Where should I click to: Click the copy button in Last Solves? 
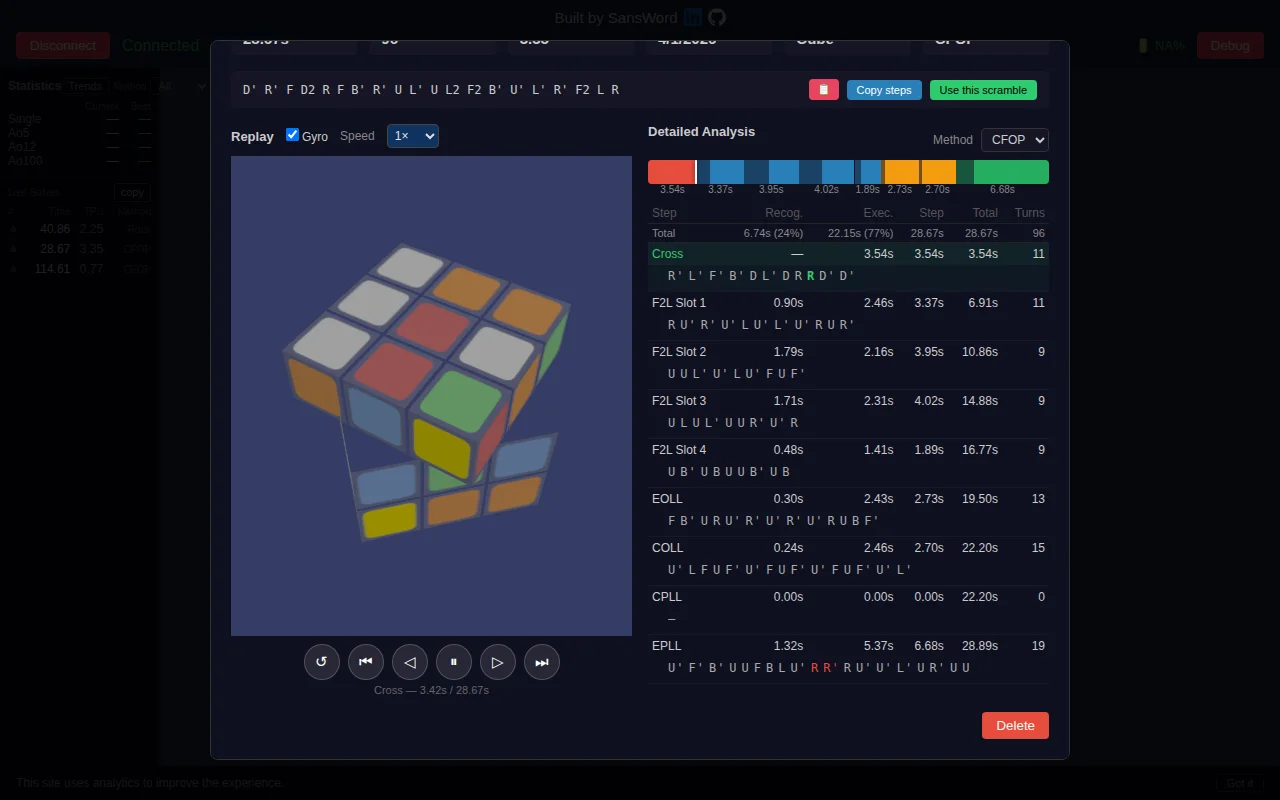point(132,192)
